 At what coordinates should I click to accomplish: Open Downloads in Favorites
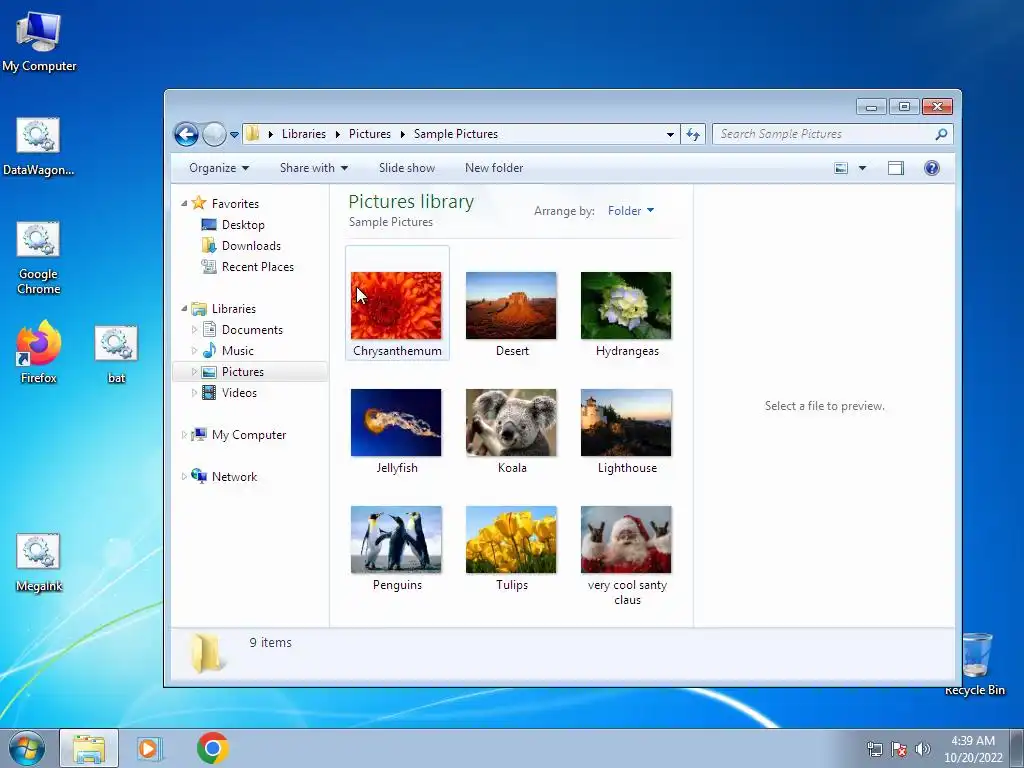(x=251, y=246)
